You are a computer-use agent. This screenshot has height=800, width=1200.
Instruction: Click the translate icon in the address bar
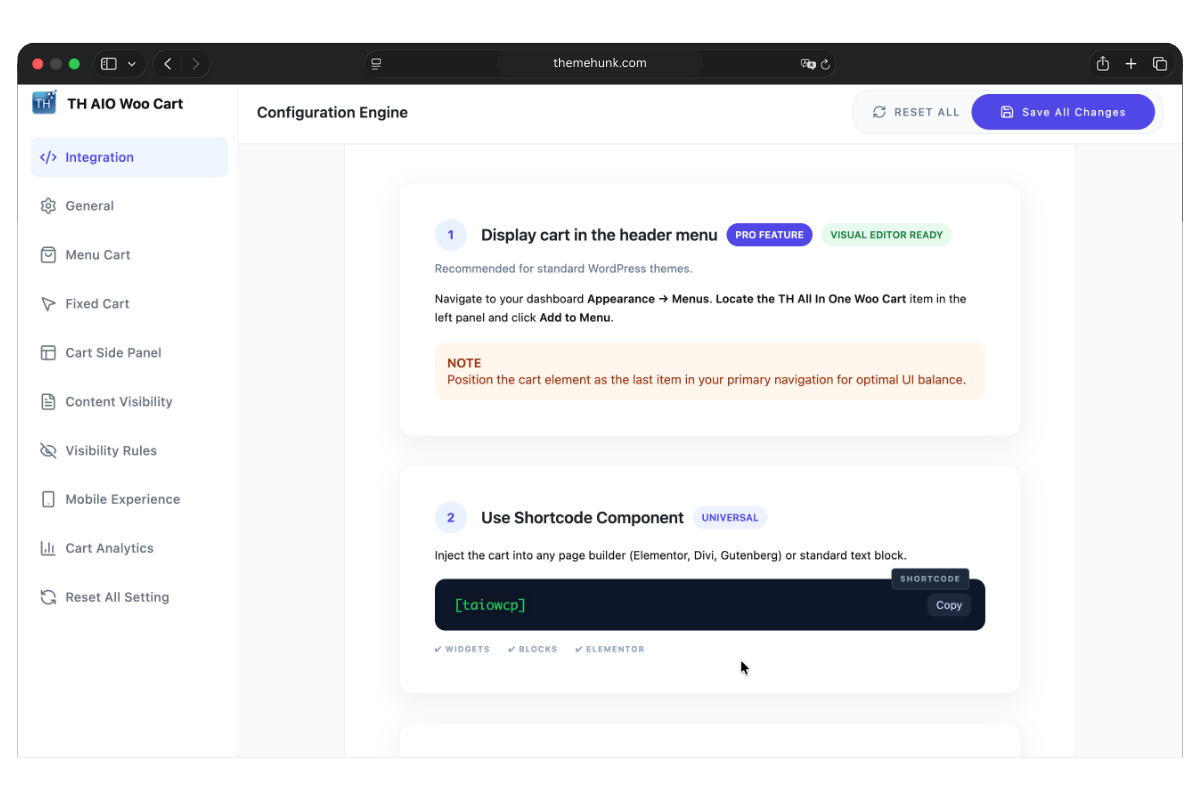click(x=807, y=64)
